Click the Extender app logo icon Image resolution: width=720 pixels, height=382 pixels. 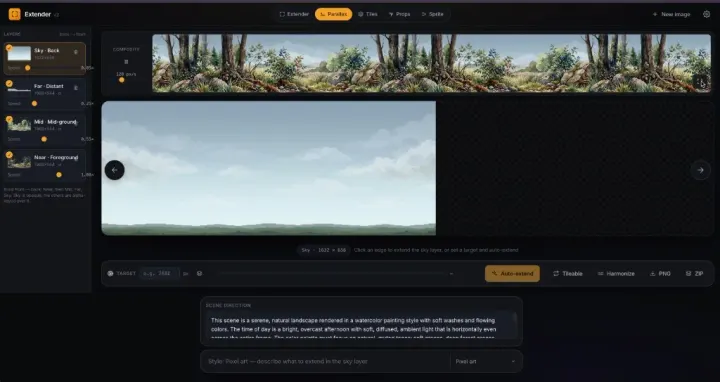pyautogui.click(x=15, y=14)
